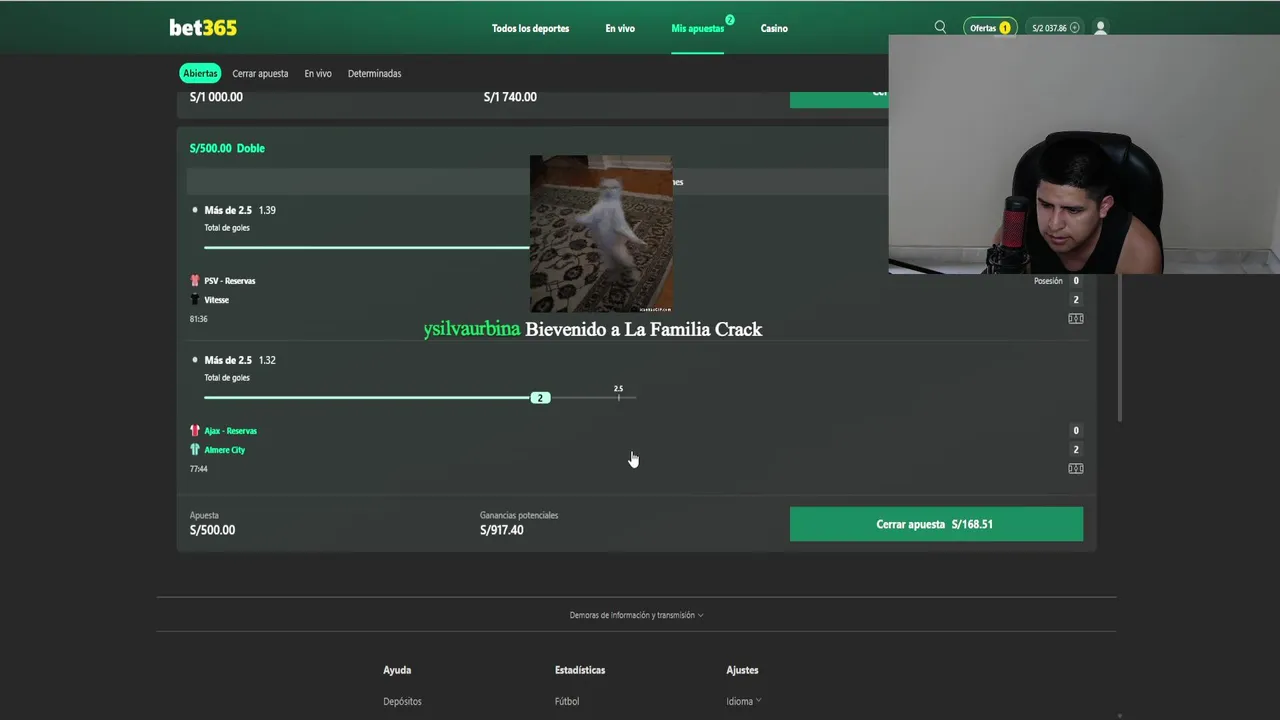This screenshot has height=720, width=1280.
Task: Click Más de 2.5 selection at 1.32
Action: pos(240,360)
